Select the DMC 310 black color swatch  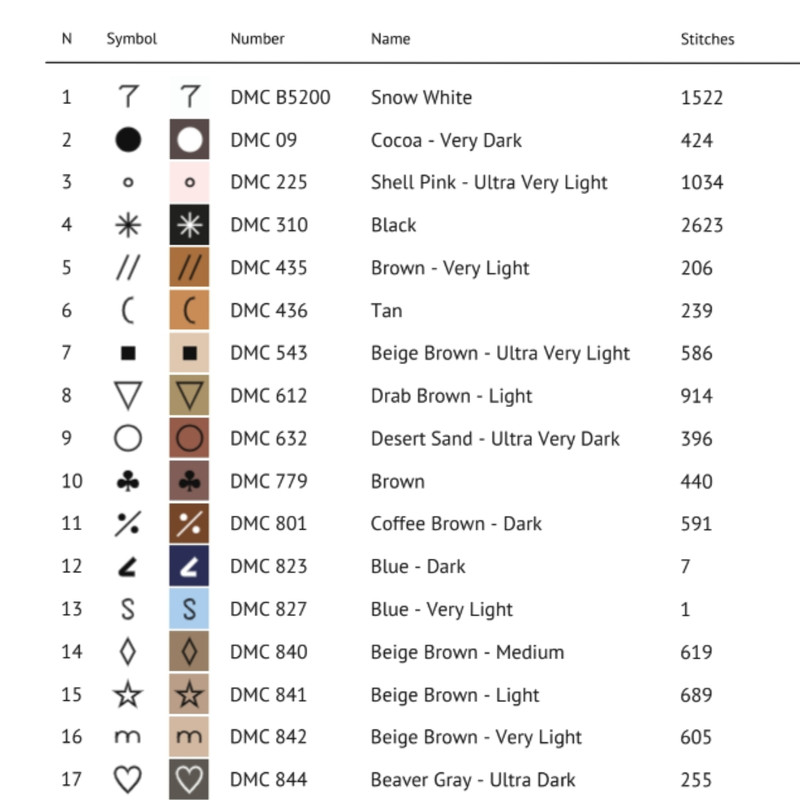coord(189,225)
